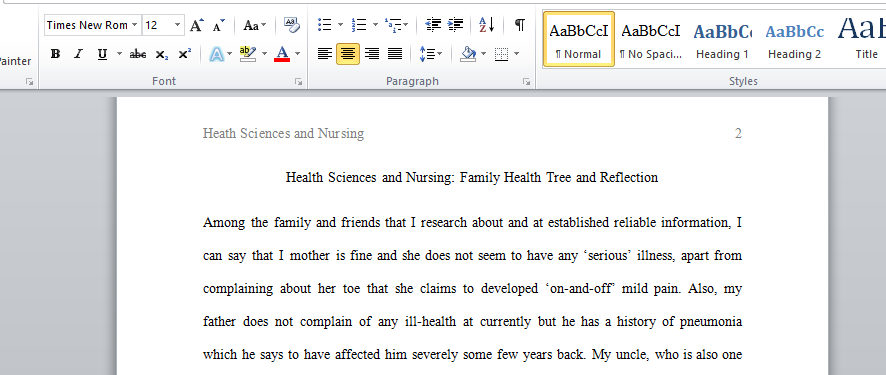Click the Grow Font icon

(x=197, y=25)
